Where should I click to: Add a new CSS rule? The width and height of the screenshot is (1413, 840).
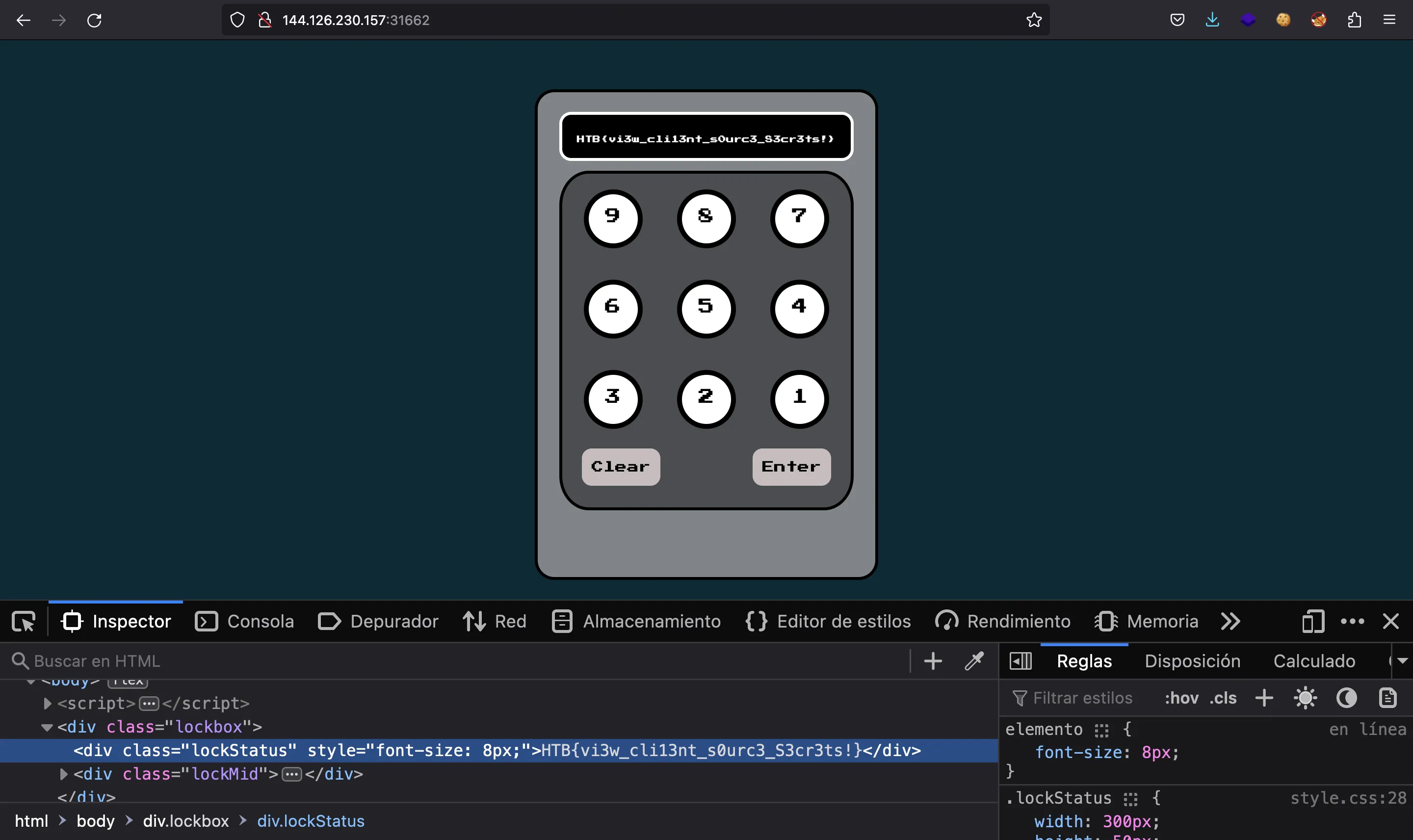pos(1264,698)
